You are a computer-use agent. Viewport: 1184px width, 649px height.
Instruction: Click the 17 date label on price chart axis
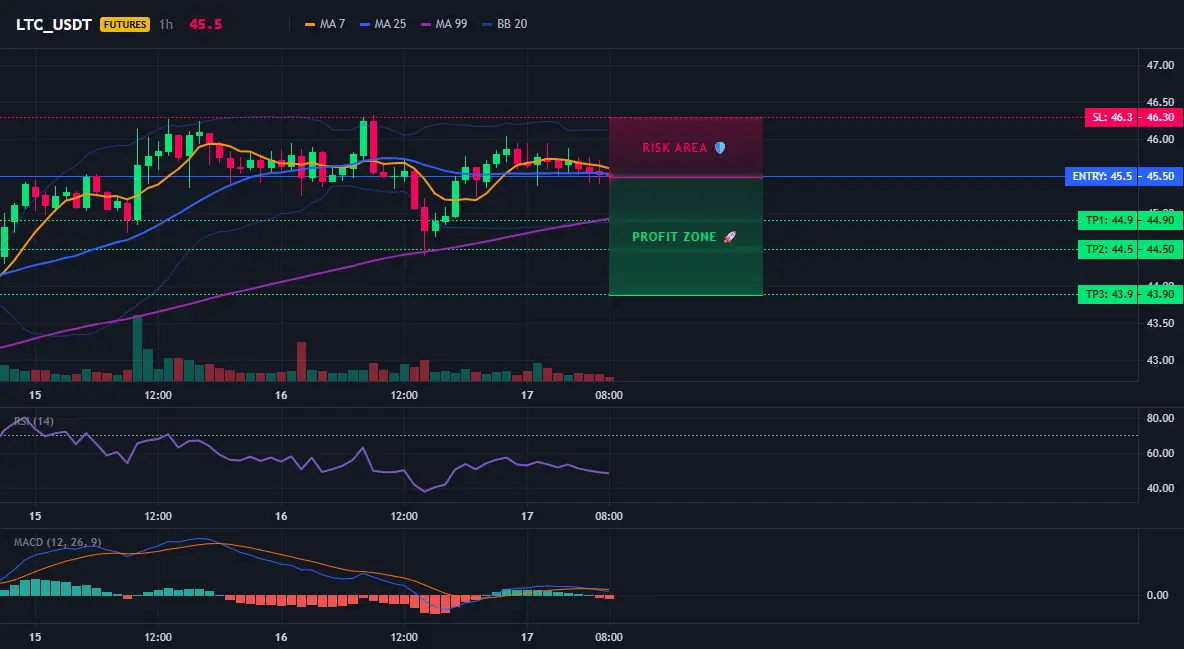click(x=527, y=395)
